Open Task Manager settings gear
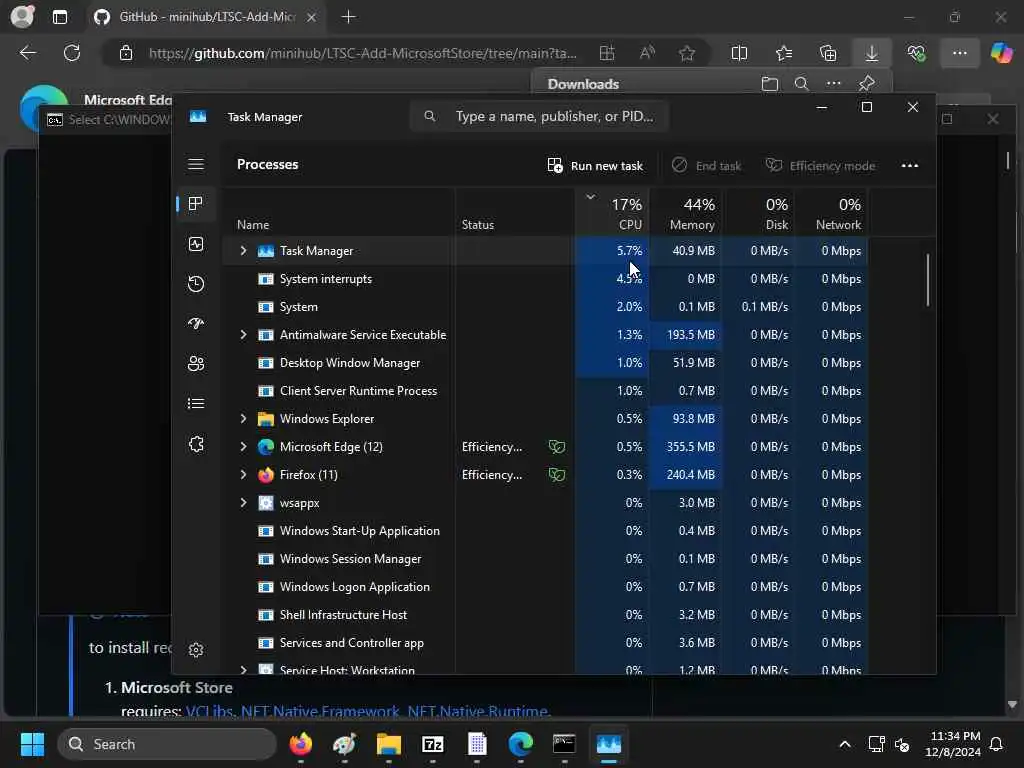The height and width of the screenshot is (768, 1024). pyautogui.click(x=196, y=650)
